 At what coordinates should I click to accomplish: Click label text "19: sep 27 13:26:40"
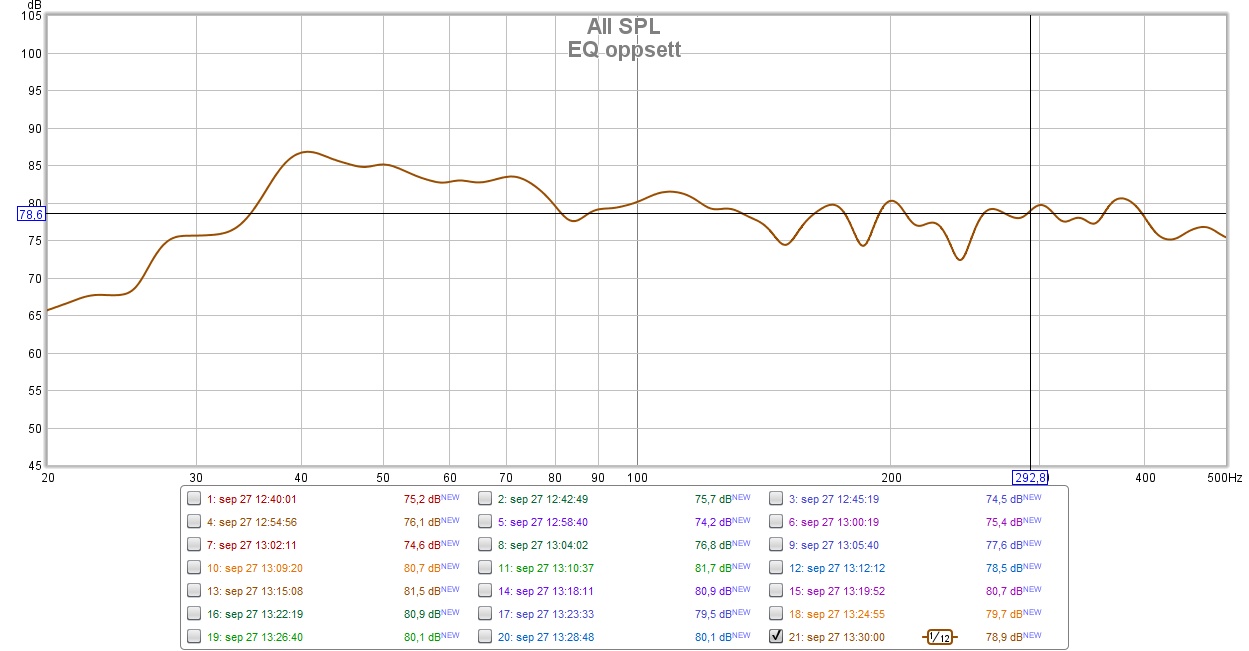(x=255, y=637)
